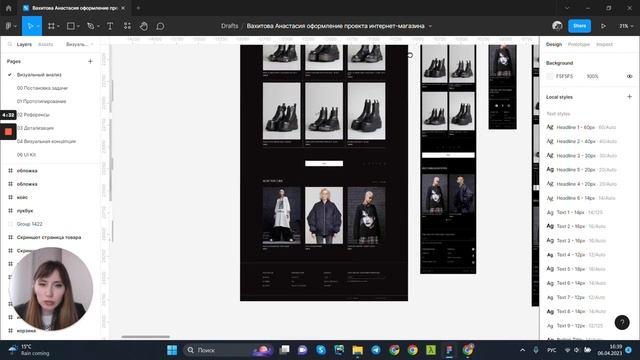Open Figma app in taskbar
Viewport: 640px width, 360px height.
[449, 350]
